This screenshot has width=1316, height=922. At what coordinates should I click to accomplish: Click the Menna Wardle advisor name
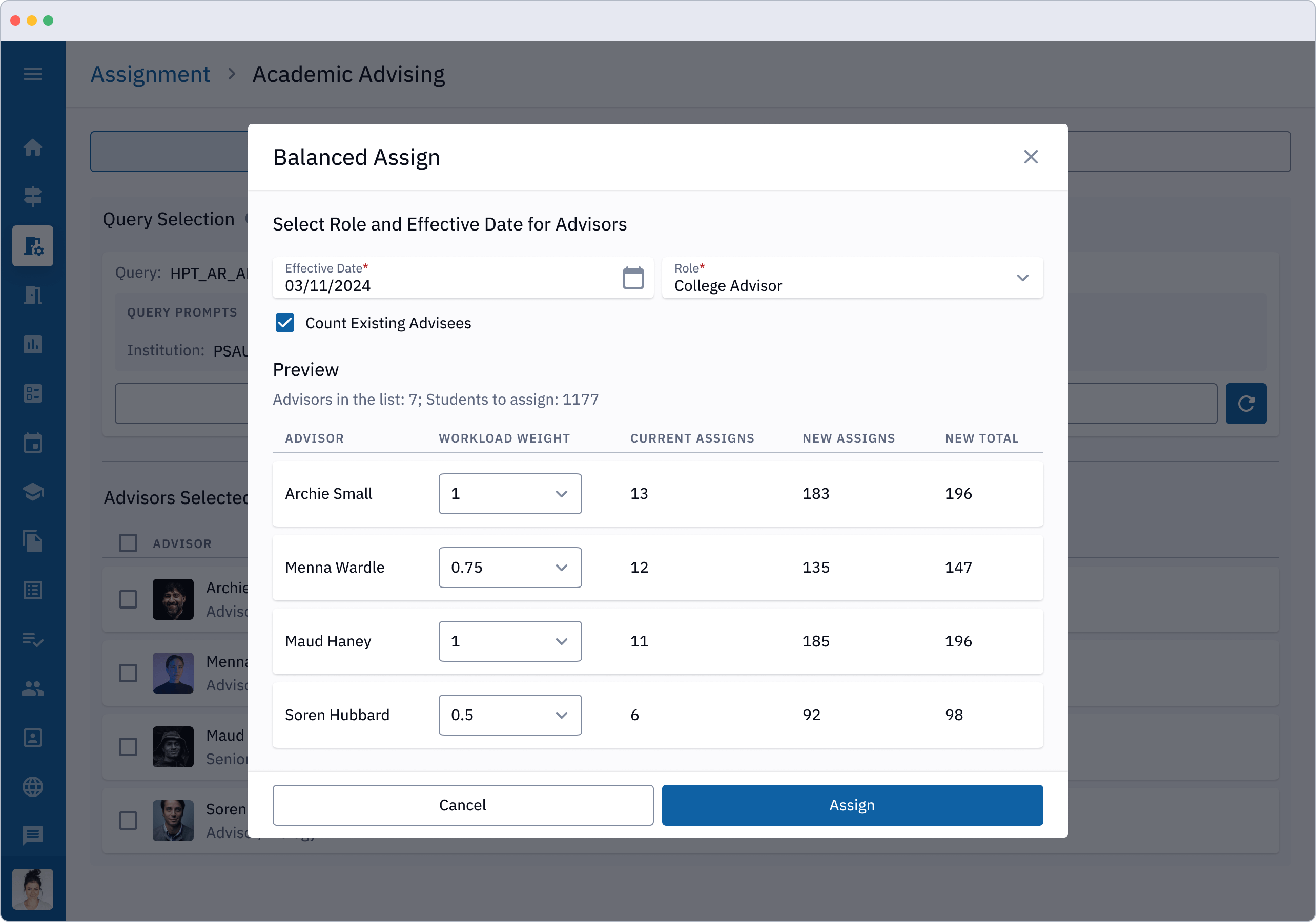[x=335, y=568]
